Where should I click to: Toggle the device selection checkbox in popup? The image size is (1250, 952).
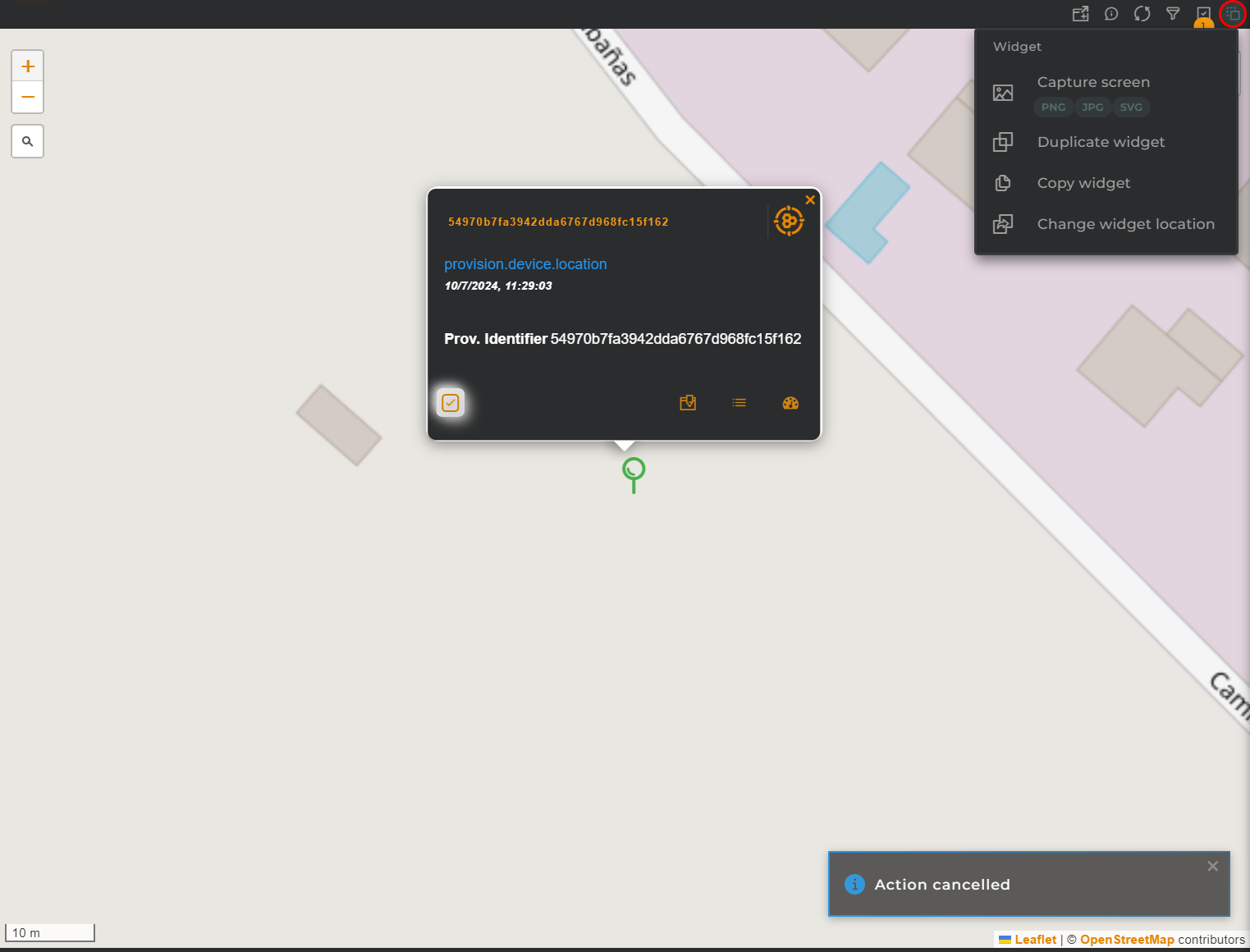pyautogui.click(x=451, y=403)
